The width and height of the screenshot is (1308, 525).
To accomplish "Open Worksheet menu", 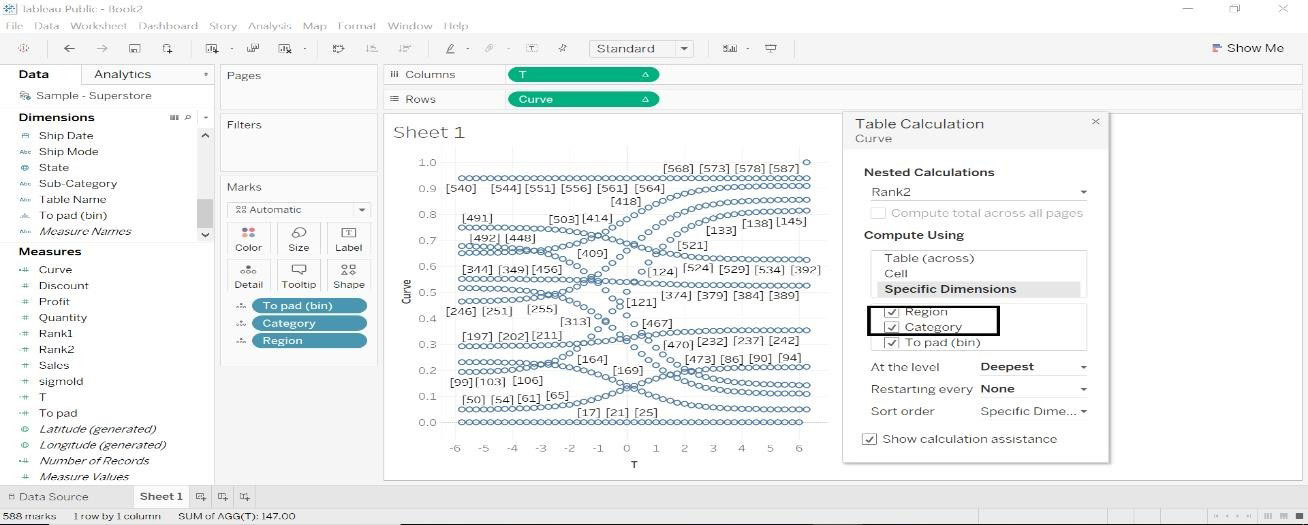I will [x=98, y=25].
